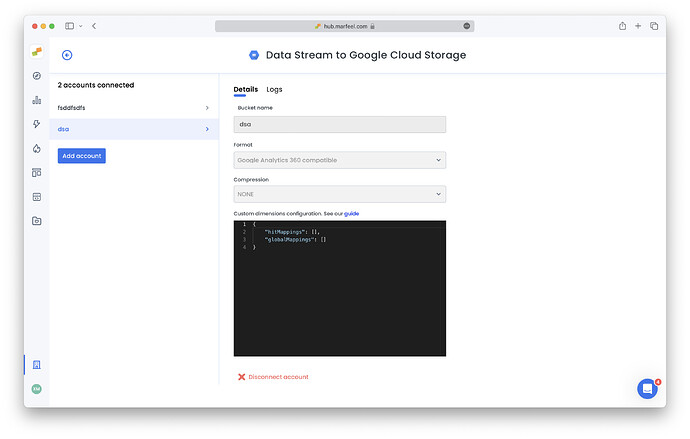Viewport: 690px width, 439px height.
Task: Click the browser sidebar toggle icon
Action: [x=70, y=26]
